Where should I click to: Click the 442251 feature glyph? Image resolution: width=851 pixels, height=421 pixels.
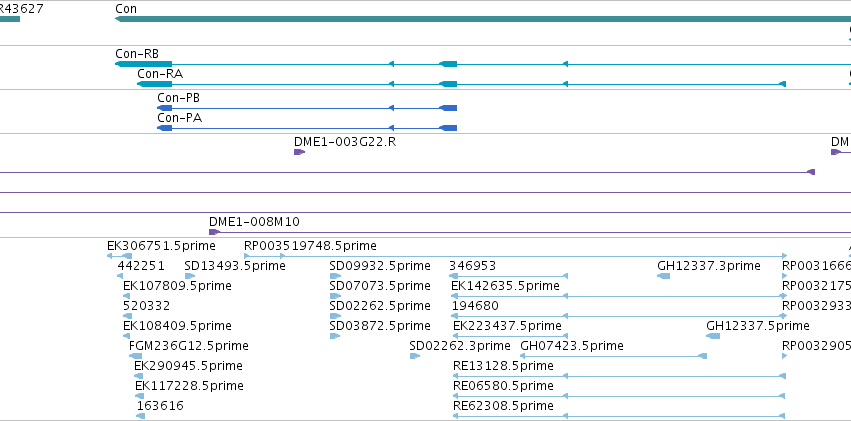[x=120, y=276]
